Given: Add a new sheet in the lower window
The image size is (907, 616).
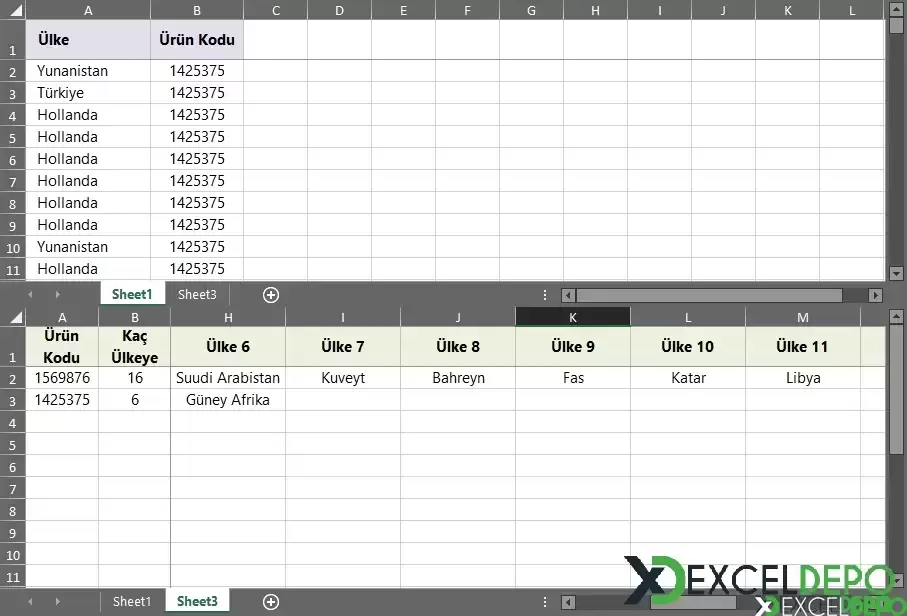Looking at the screenshot, I should tap(270, 602).
